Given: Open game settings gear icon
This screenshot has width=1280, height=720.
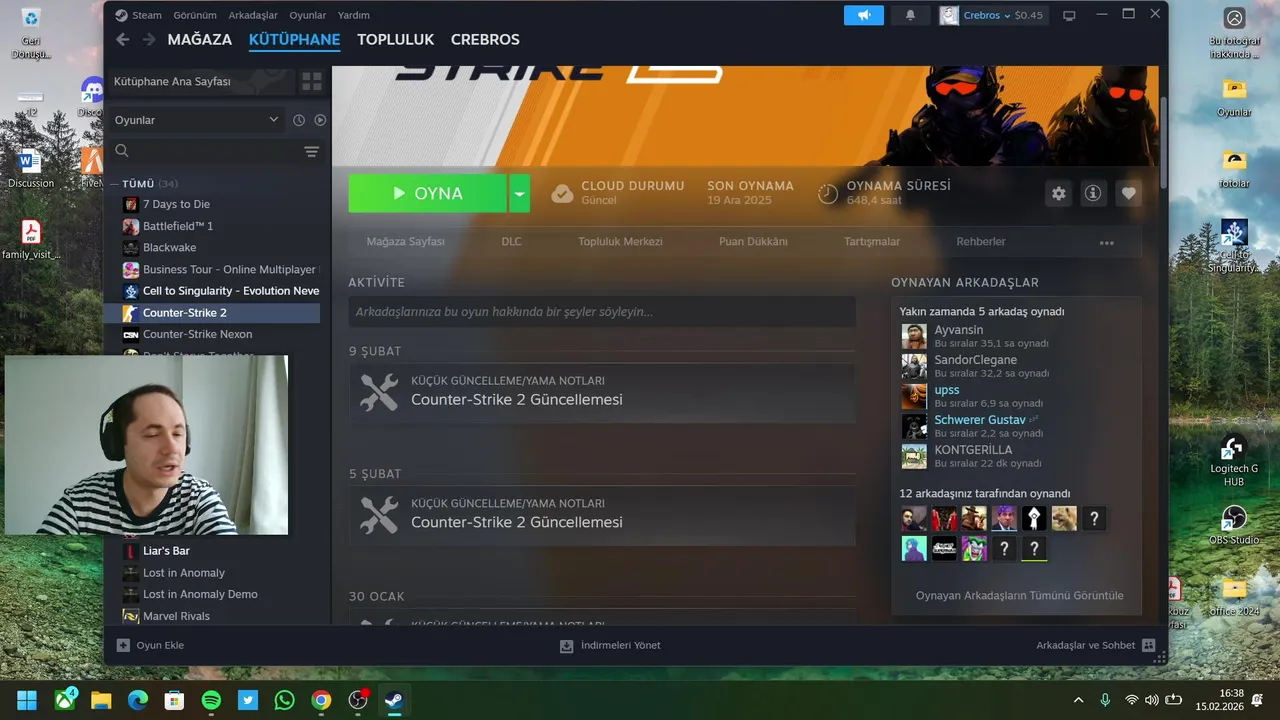Looking at the screenshot, I should 1059,194.
